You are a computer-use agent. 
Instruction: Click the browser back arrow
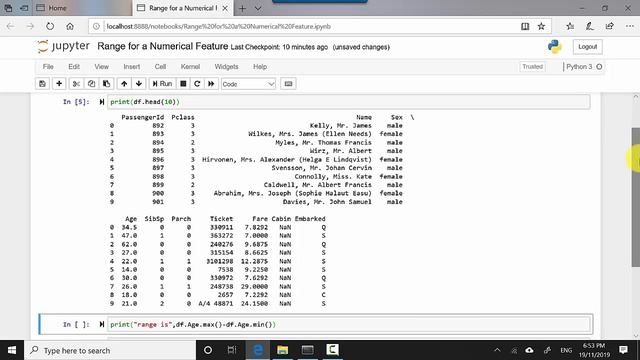[10, 26]
